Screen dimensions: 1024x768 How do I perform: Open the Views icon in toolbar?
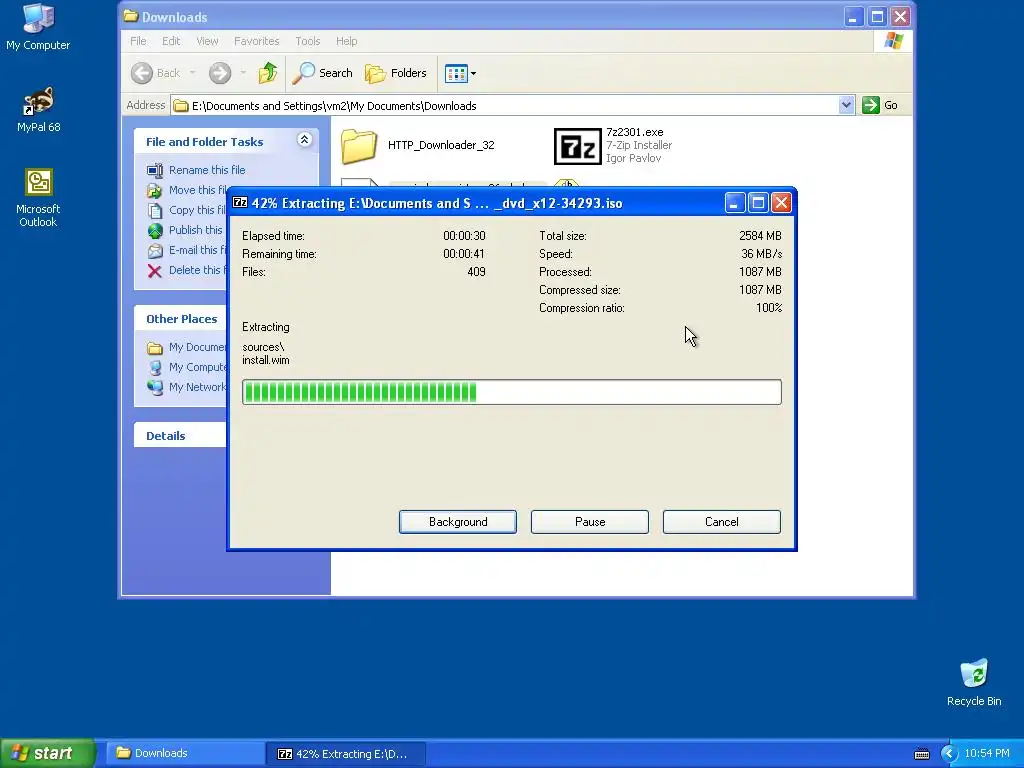pos(456,73)
